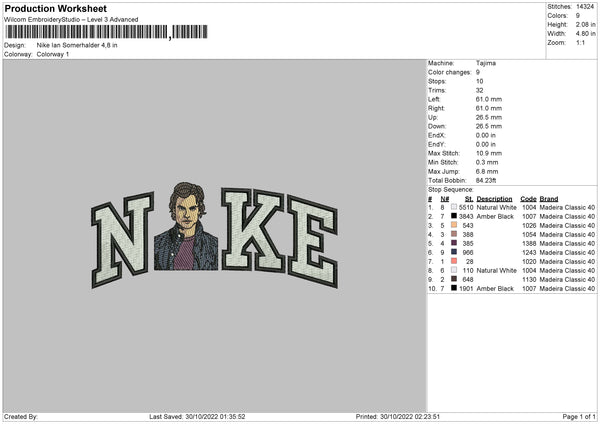
Task: Click the Up value 26.5 mm
Action: tap(489, 117)
